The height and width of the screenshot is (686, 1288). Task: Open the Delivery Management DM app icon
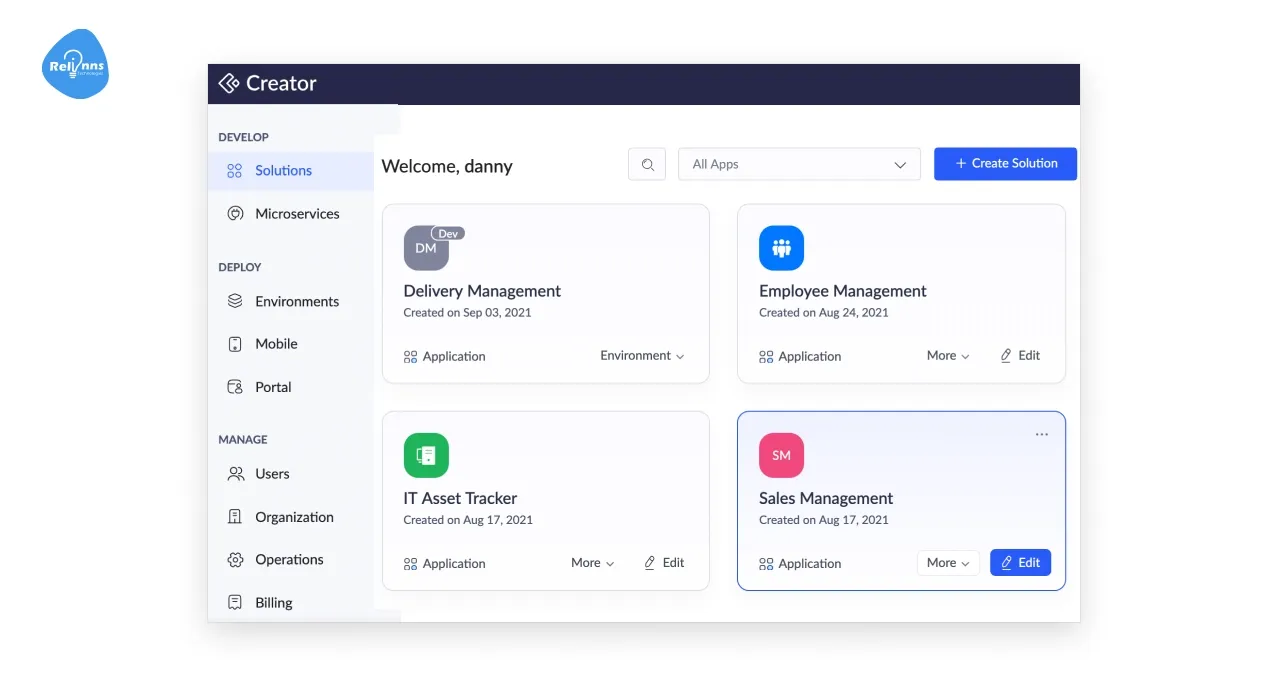pyautogui.click(x=426, y=248)
